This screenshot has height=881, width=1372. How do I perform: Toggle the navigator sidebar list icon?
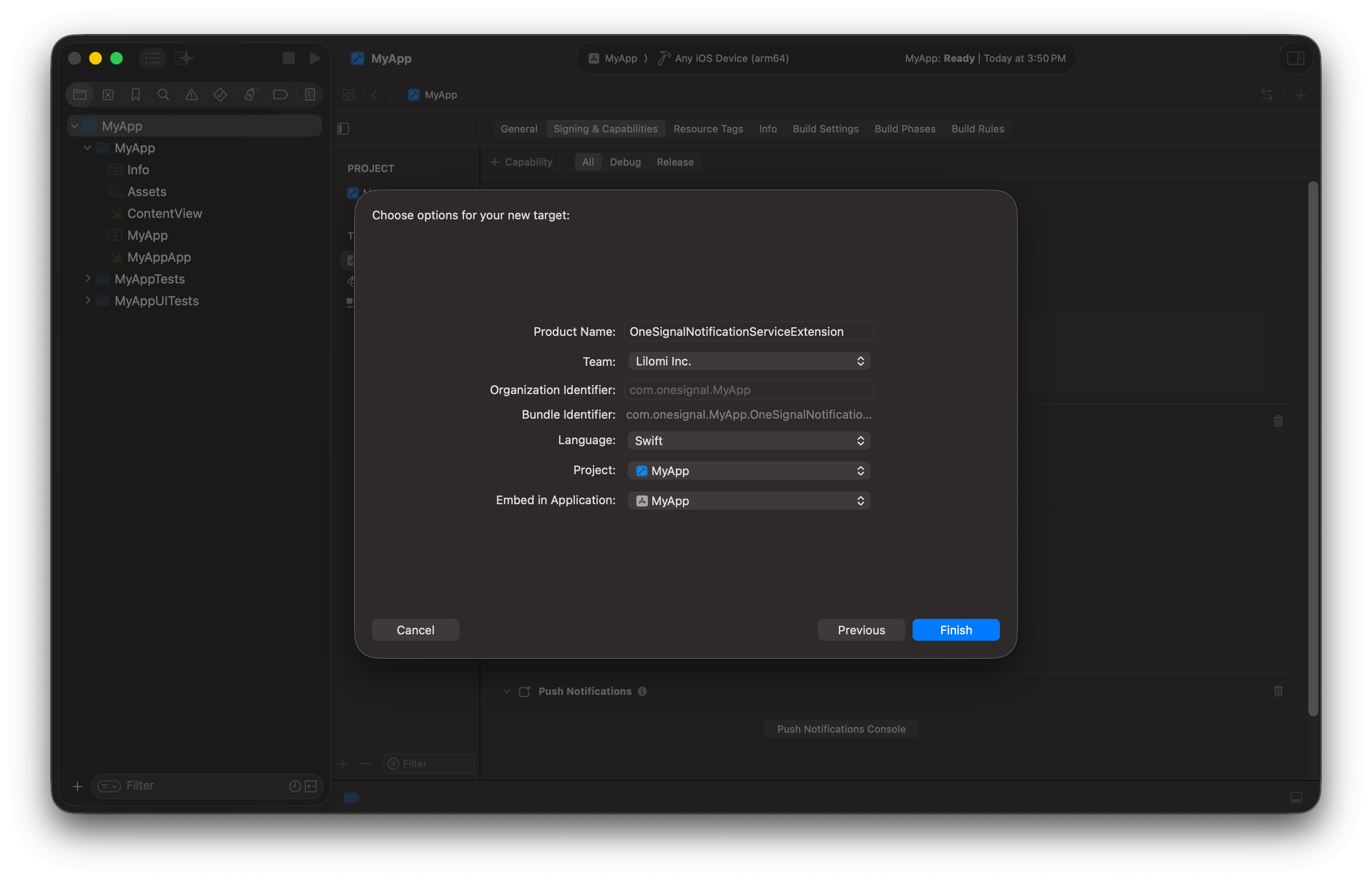(x=153, y=58)
